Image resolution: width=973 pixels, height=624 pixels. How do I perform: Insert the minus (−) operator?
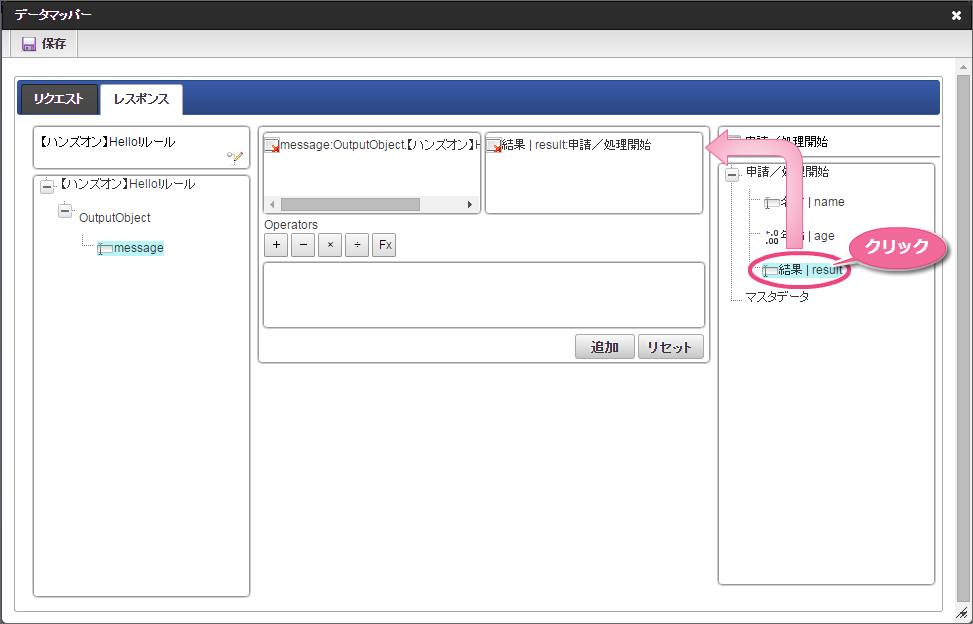[x=303, y=245]
